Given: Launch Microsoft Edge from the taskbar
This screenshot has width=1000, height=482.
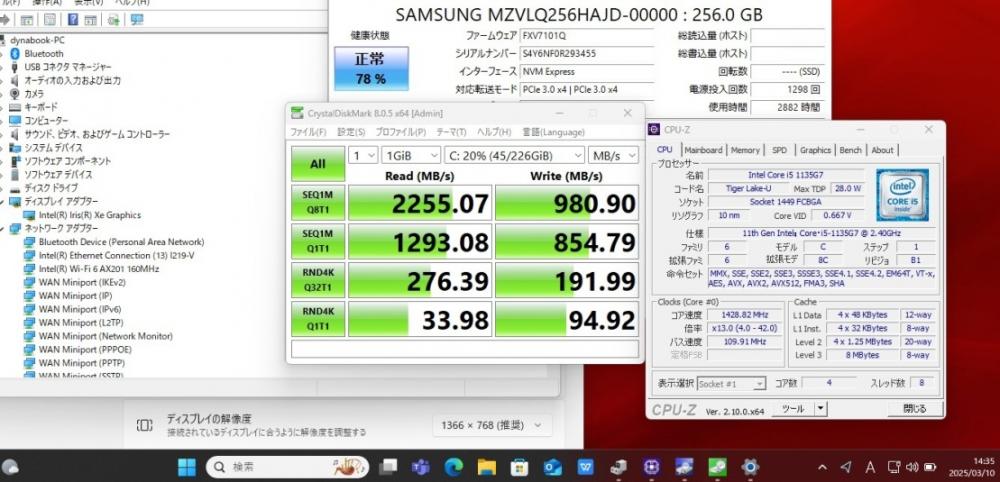Looking at the screenshot, I should (x=453, y=467).
